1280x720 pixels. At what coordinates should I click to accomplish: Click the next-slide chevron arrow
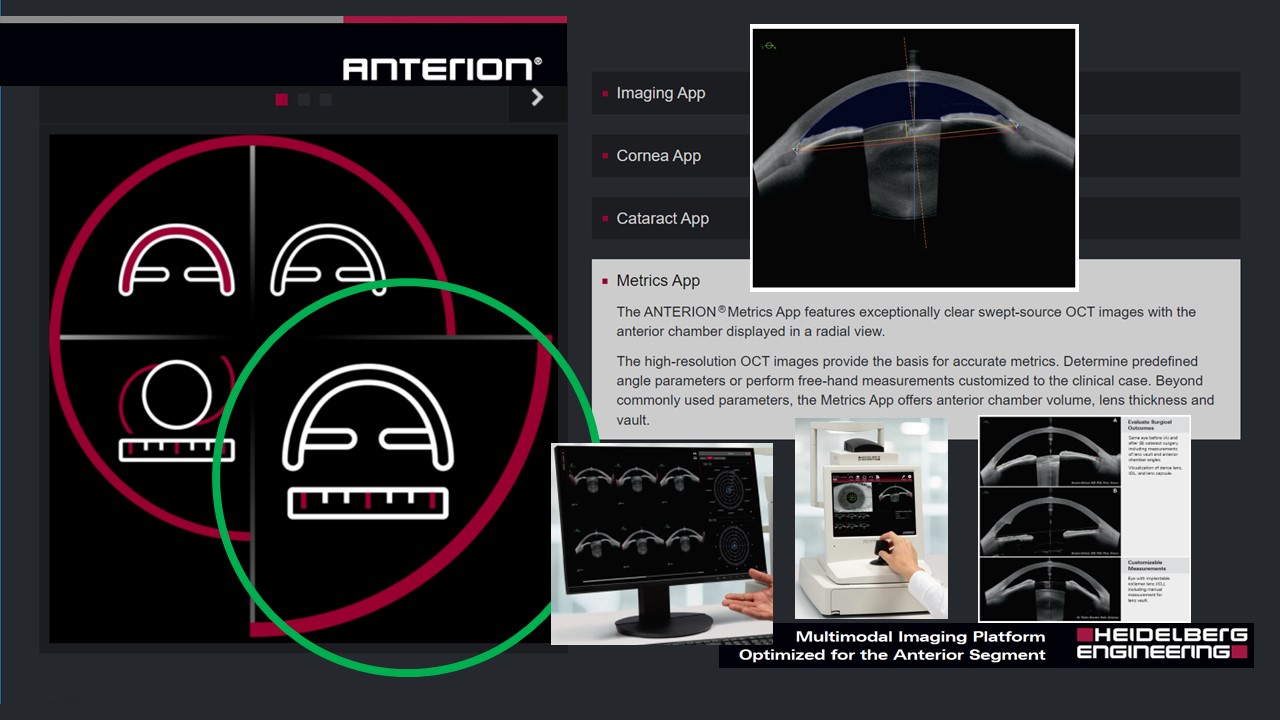click(x=537, y=97)
